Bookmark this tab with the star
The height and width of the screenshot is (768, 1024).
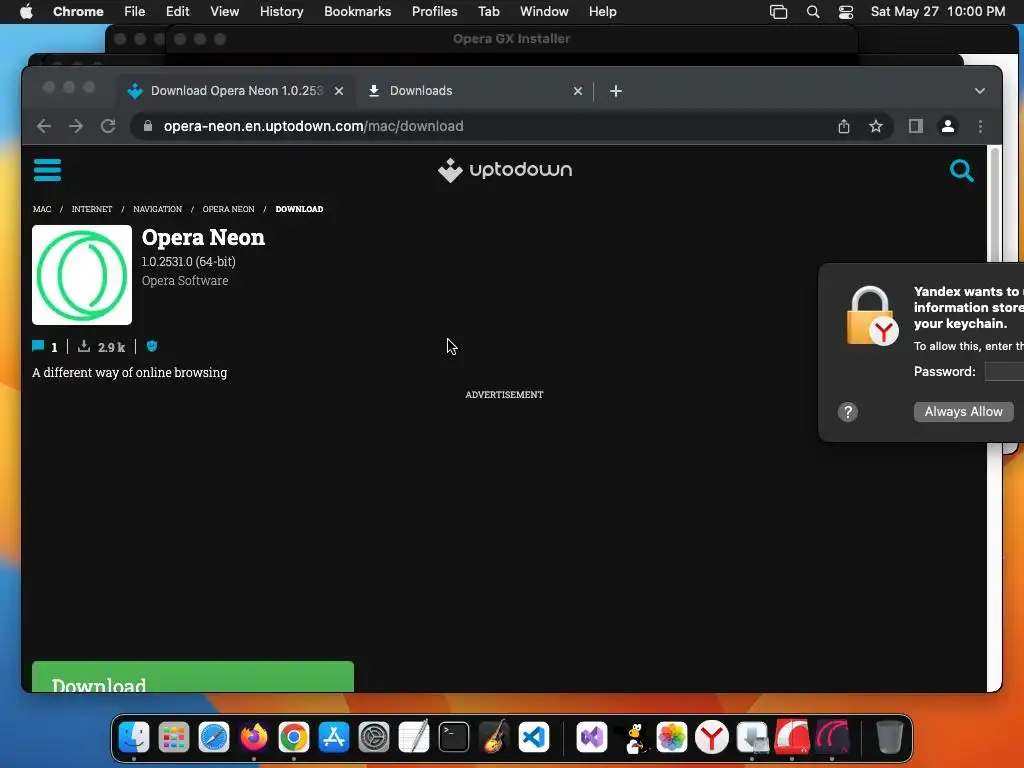[x=876, y=126]
